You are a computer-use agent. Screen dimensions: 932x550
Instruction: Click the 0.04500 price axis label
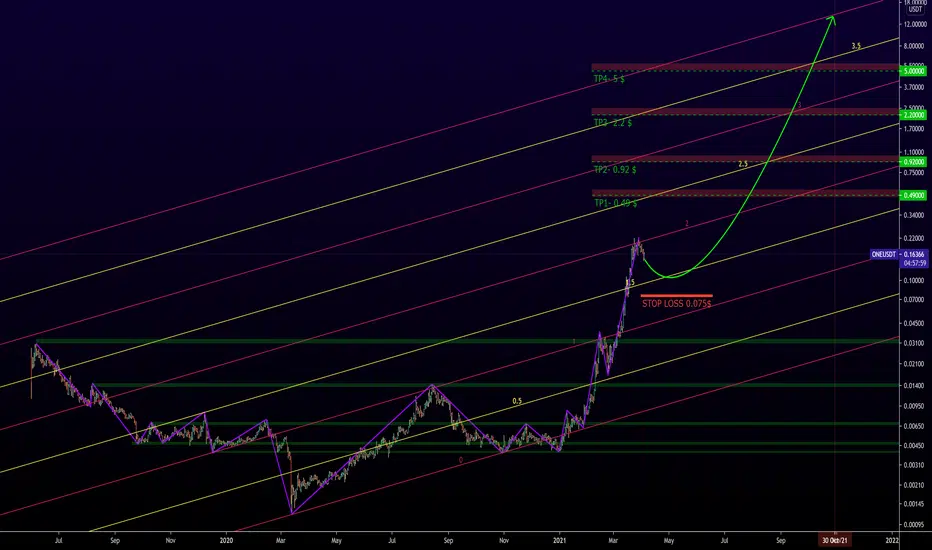point(915,323)
